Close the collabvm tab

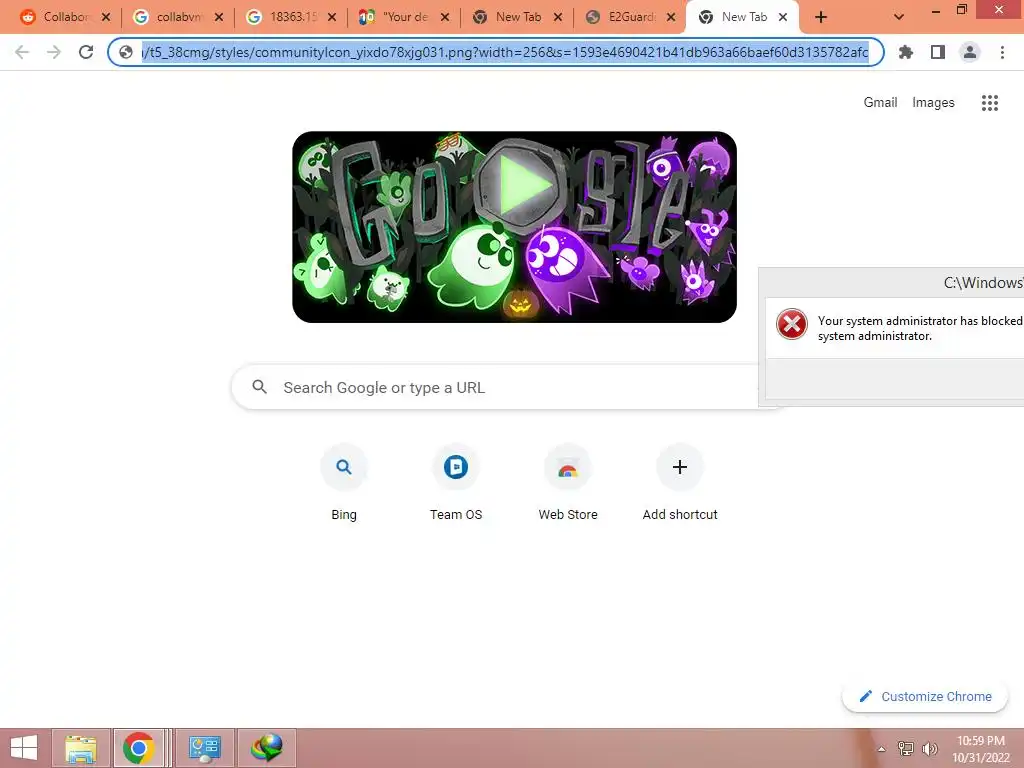pyautogui.click(x=219, y=17)
